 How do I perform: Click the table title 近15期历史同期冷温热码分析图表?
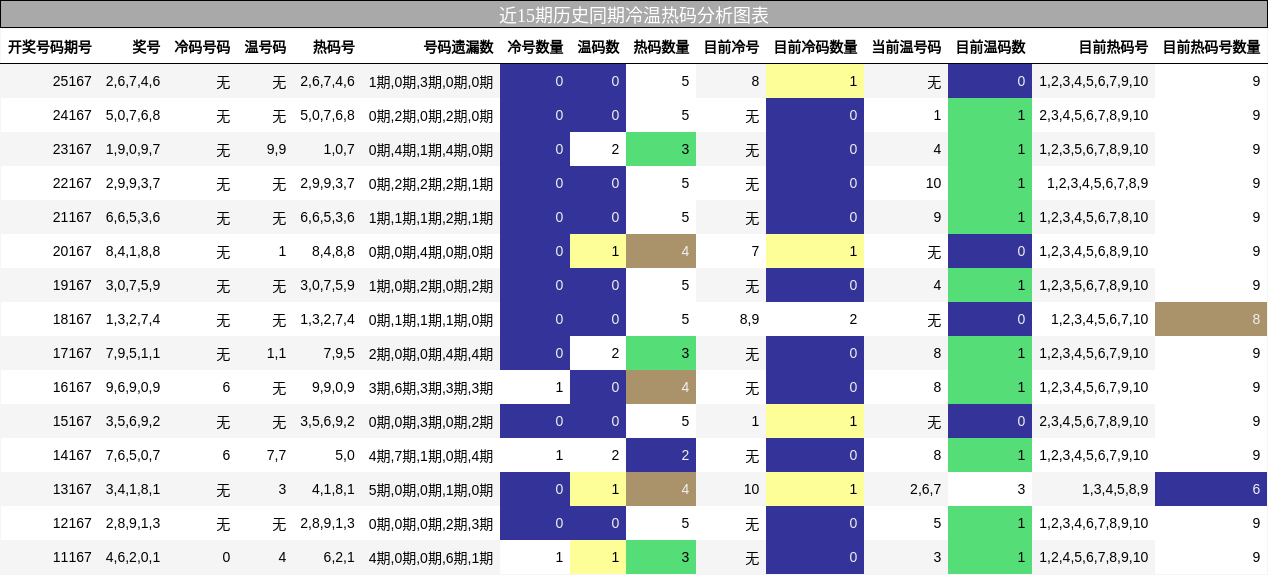coord(634,15)
